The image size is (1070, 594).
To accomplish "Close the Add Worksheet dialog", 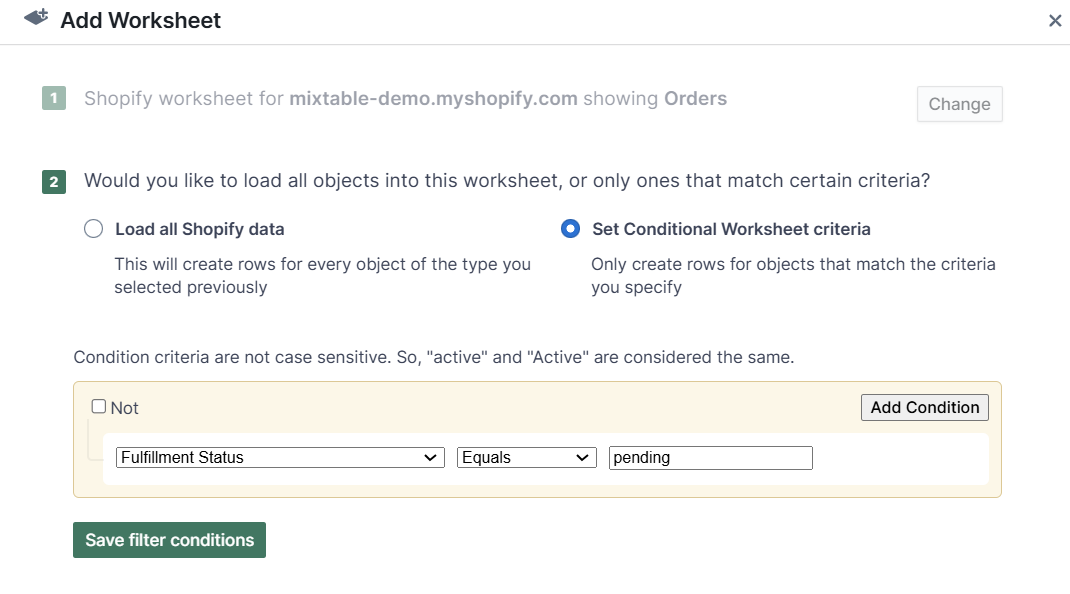I will pyautogui.click(x=1055, y=20).
